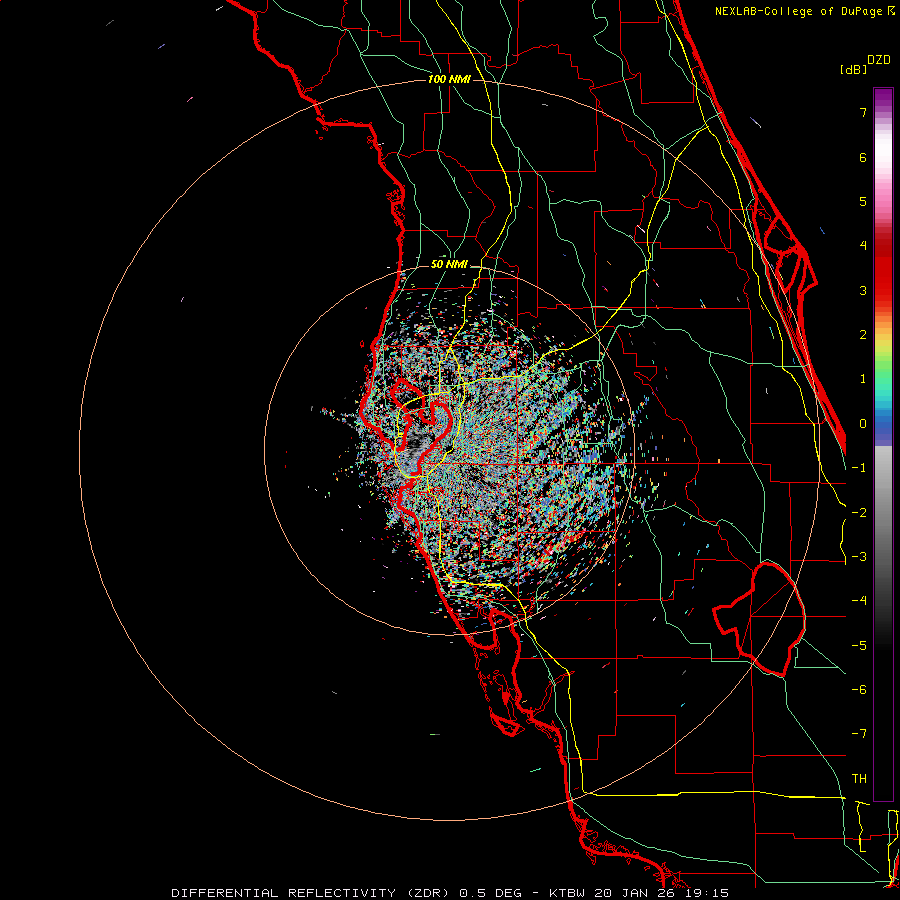Image resolution: width=900 pixels, height=900 pixels.
Task: Click the [dB] units label
Action: (x=853, y=69)
